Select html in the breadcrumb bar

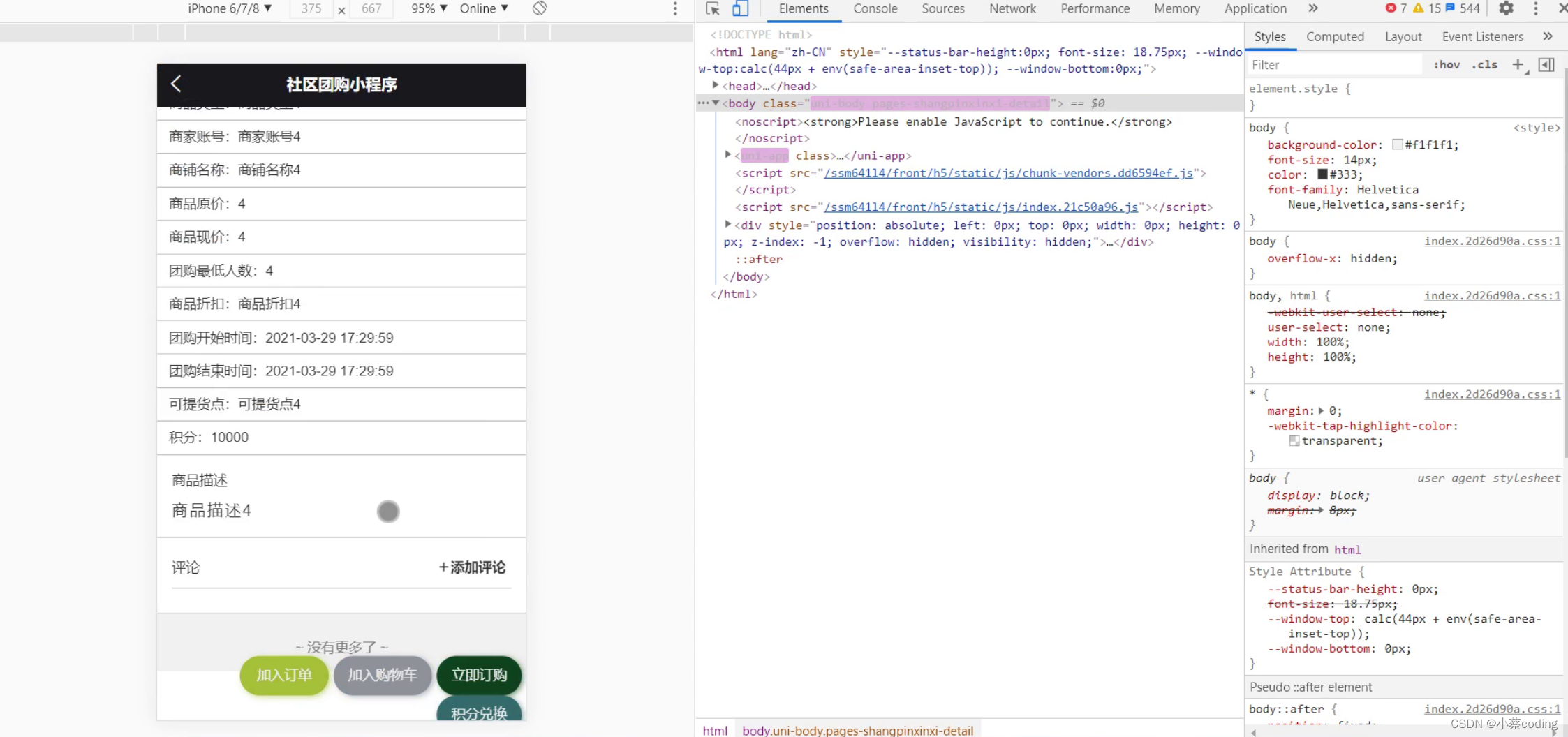(x=715, y=730)
